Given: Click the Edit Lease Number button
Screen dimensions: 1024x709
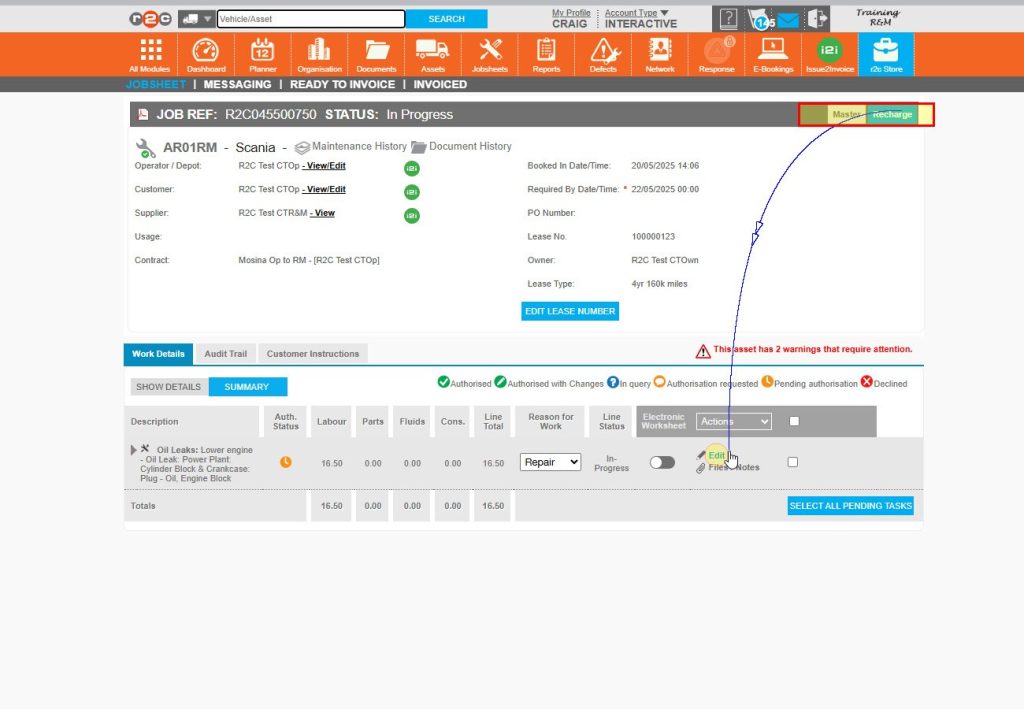Looking at the screenshot, I should 570,311.
